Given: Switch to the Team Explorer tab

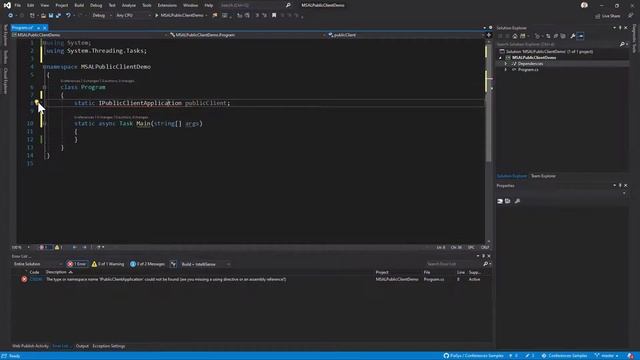Looking at the screenshot, I should (543, 176).
